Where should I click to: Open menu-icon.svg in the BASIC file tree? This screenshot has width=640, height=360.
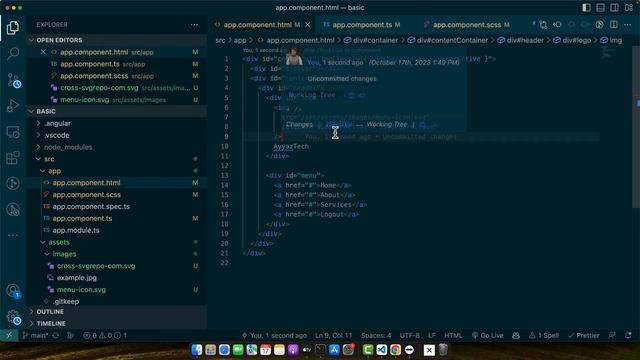(116, 289)
